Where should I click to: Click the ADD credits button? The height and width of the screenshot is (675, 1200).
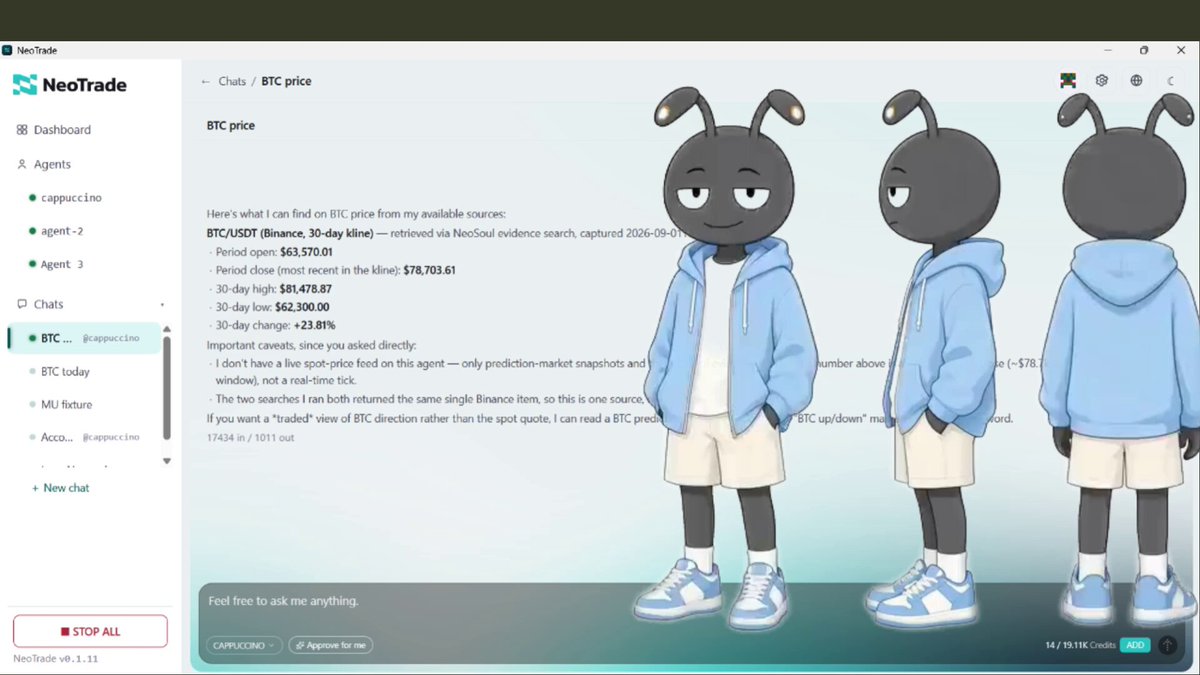tap(1135, 645)
